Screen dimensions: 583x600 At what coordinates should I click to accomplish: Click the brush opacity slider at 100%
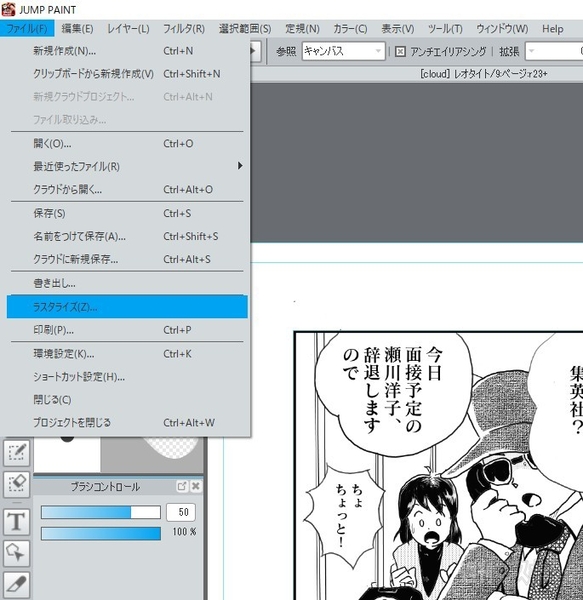coord(101,533)
